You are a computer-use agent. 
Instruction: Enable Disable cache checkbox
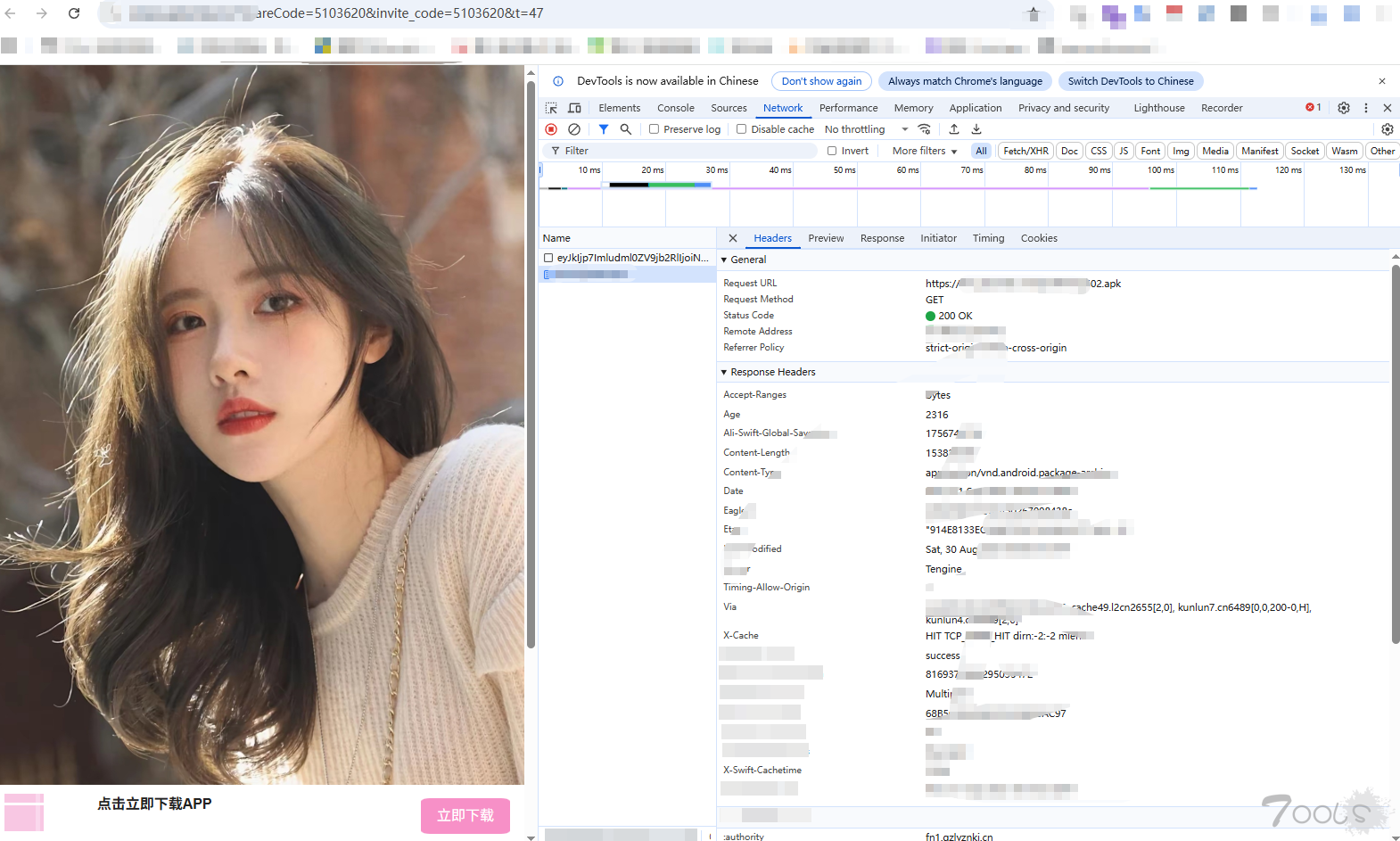(x=741, y=129)
